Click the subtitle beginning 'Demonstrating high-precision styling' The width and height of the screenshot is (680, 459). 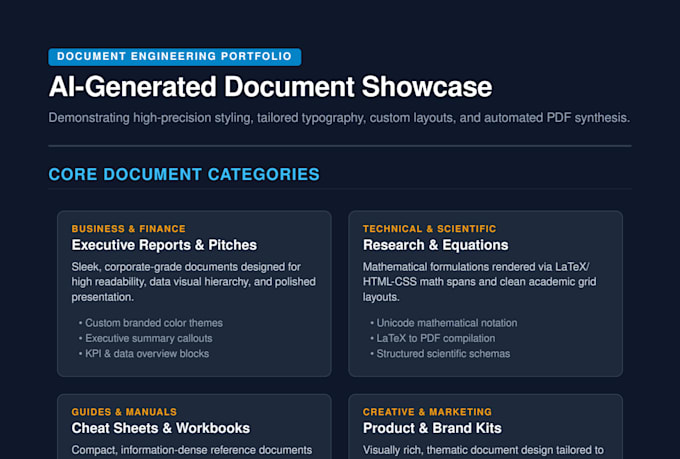tap(339, 118)
